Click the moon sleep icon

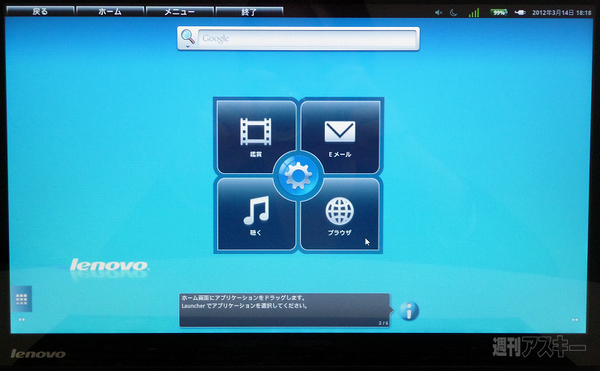(x=453, y=13)
